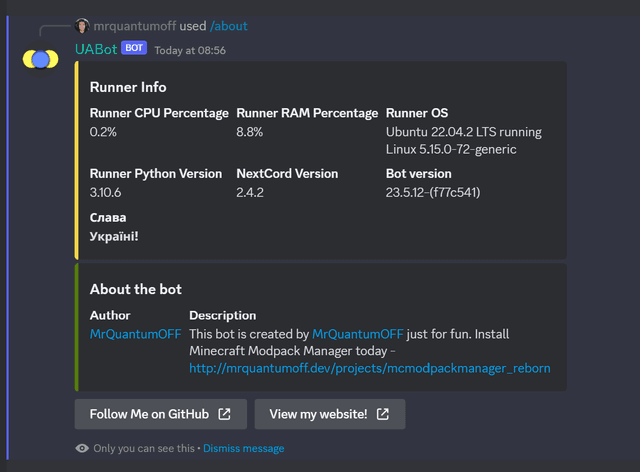Click the external link icon on View my website
640x472 pixels.
(383, 414)
